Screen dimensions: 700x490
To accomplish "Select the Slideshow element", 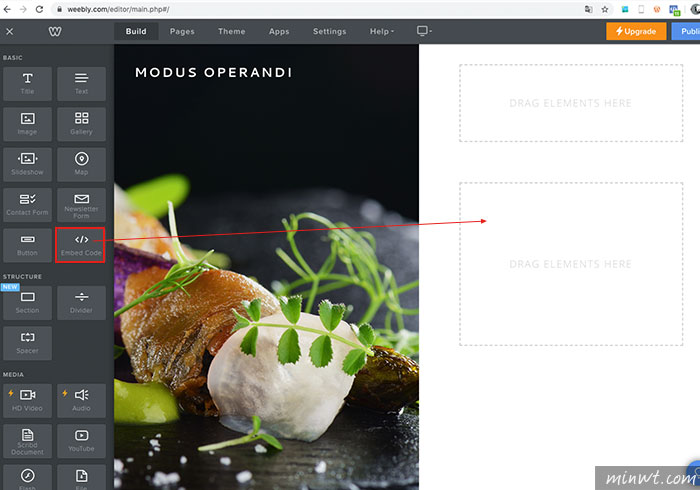I will tap(27, 164).
